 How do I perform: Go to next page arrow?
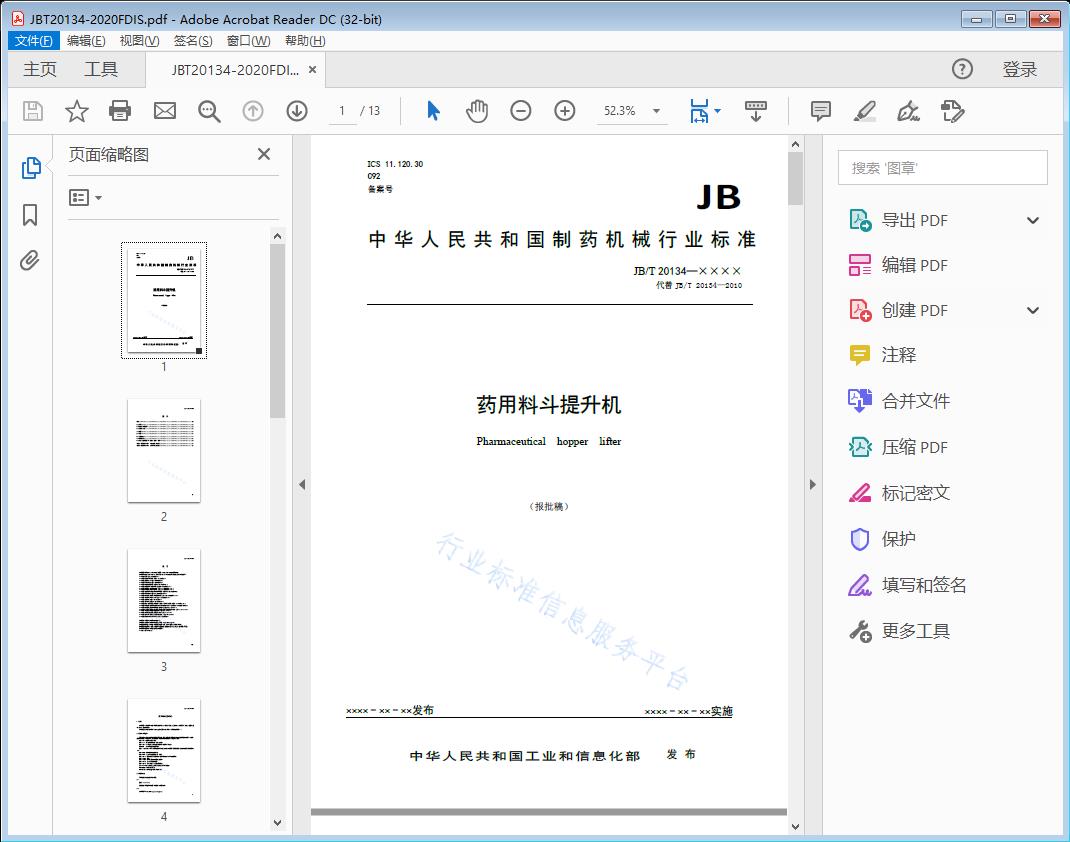coord(297,111)
